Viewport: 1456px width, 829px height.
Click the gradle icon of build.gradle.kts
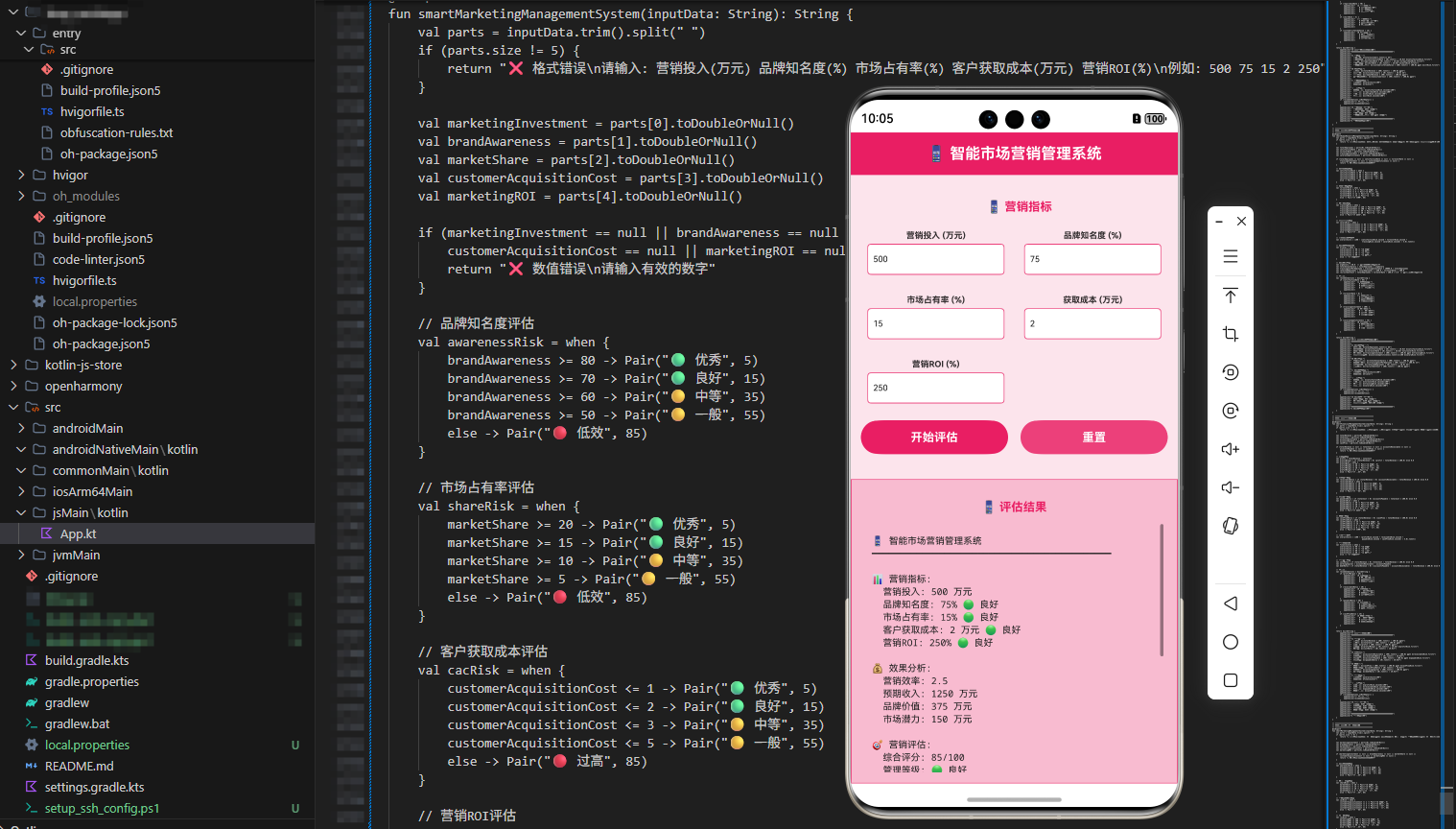(x=32, y=660)
